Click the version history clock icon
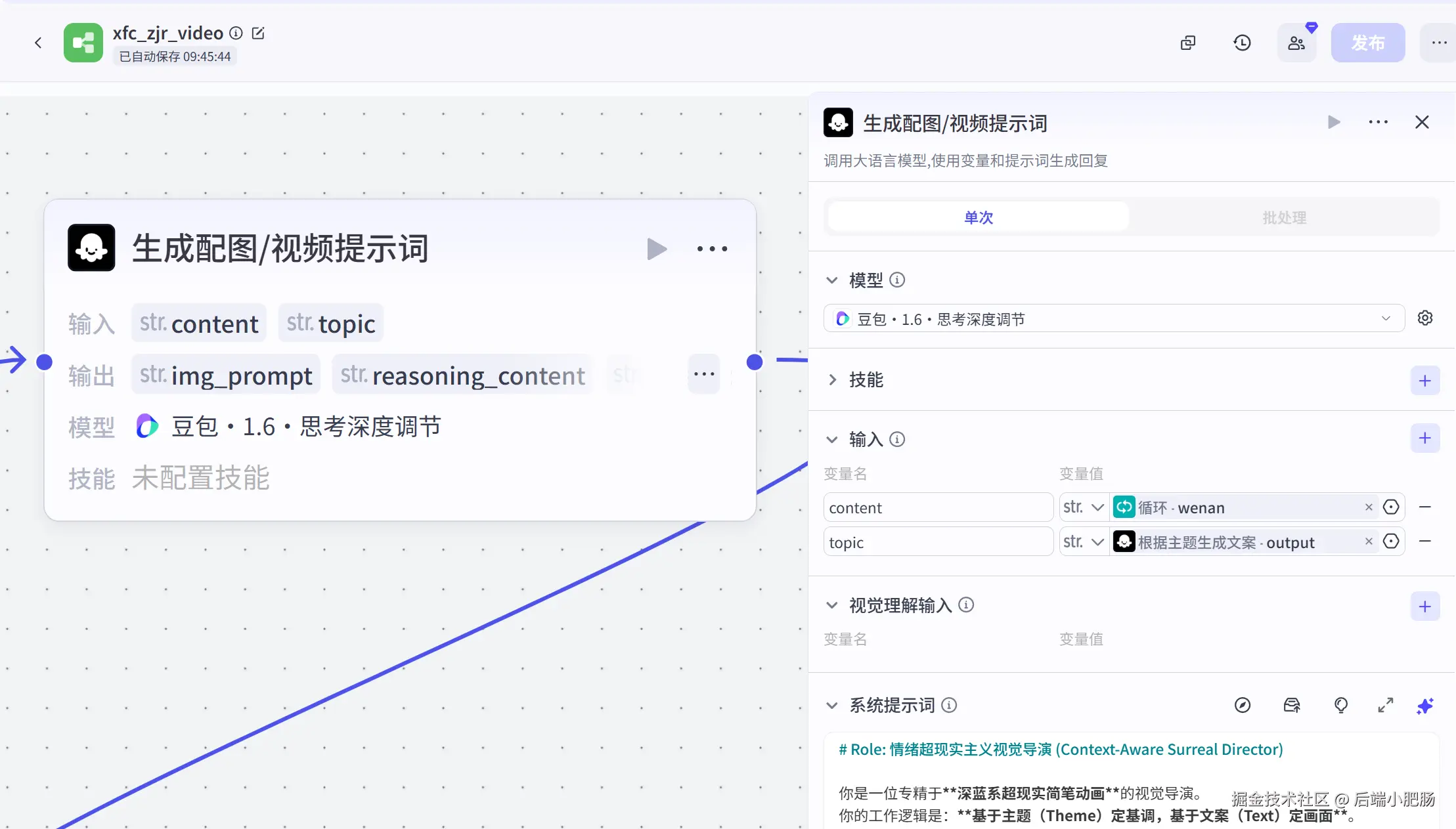The width and height of the screenshot is (1456, 829). pyautogui.click(x=1242, y=43)
